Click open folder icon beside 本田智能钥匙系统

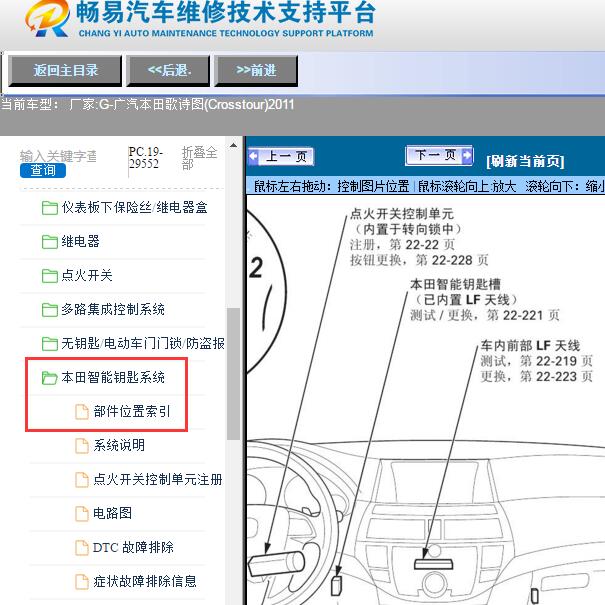[x=49, y=377]
